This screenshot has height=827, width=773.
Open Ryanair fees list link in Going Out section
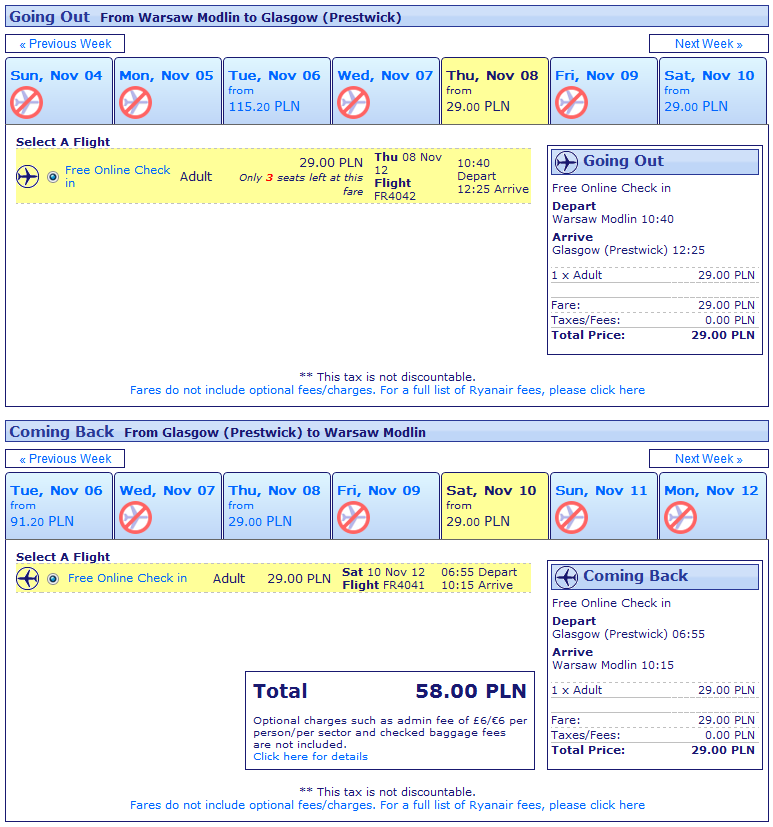point(387,390)
